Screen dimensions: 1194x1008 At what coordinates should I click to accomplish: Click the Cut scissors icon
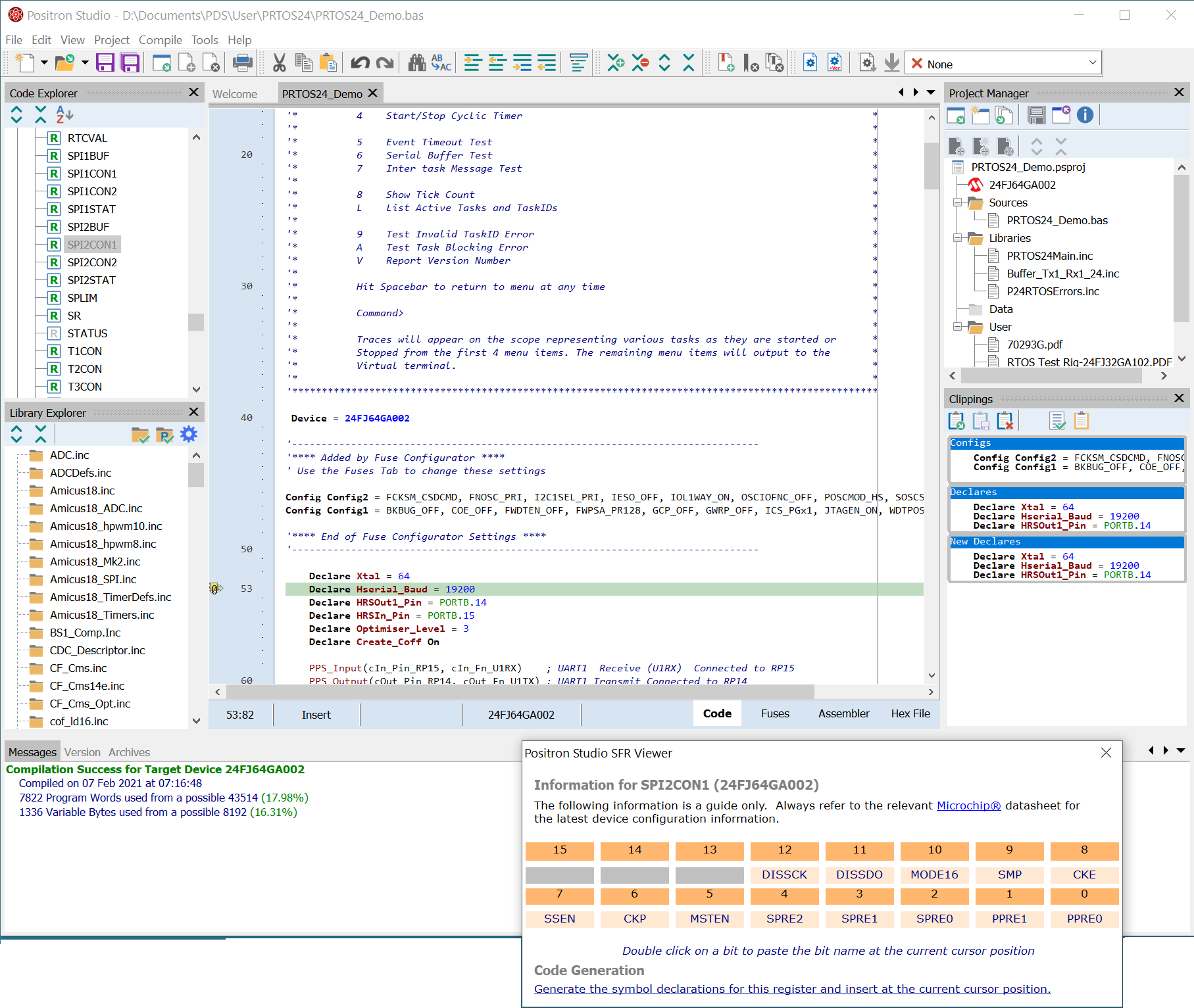pyautogui.click(x=279, y=63)
